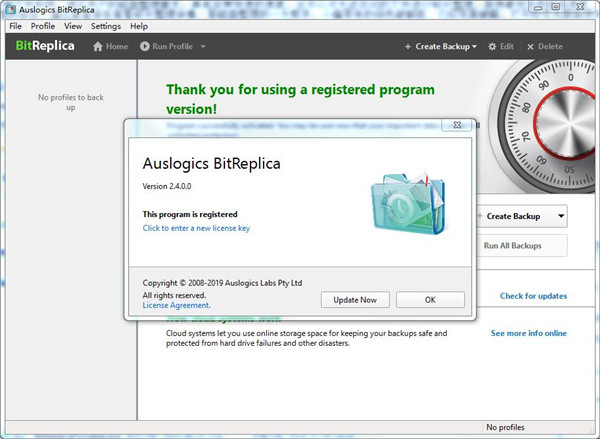600x439 pixels.
Task: Click See more info online link
Action: [x=528, y=333]
